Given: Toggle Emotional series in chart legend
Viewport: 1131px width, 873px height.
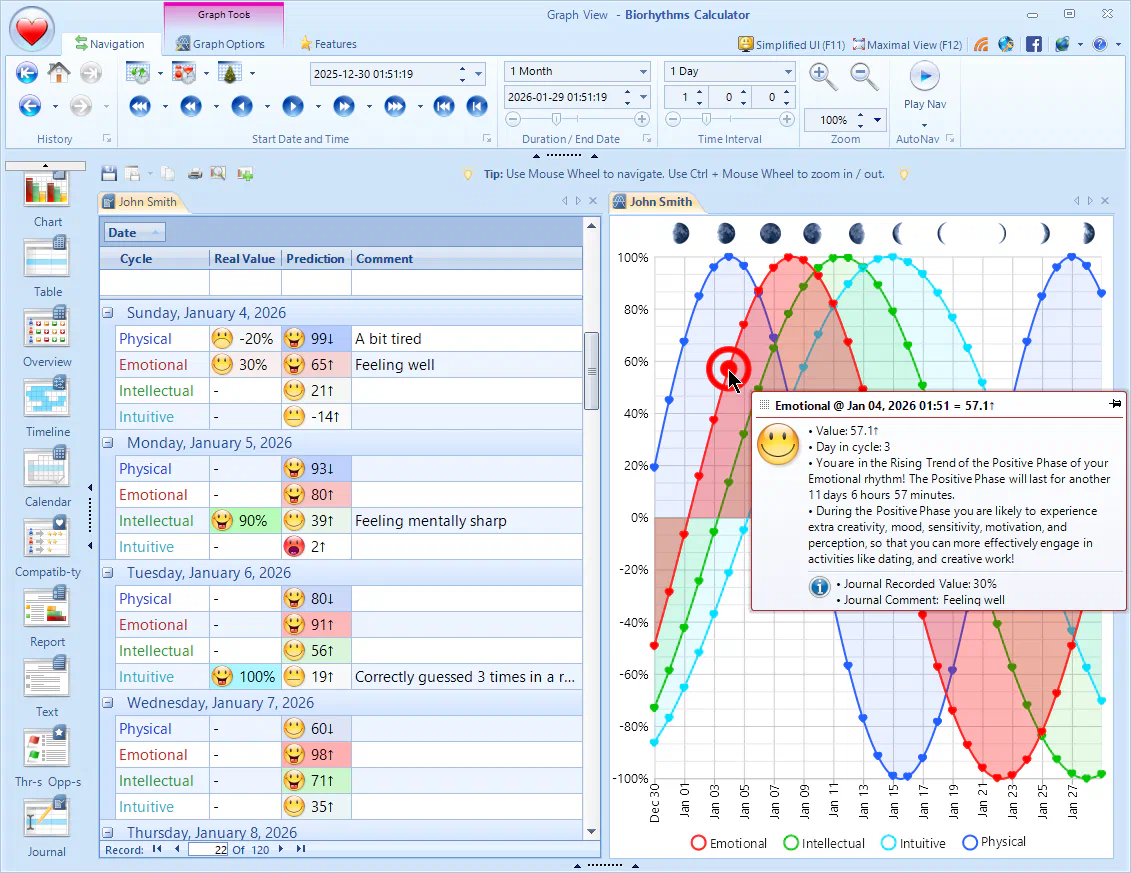Looking at the screenshot, I should pyautogui.click(x=729, y=843).
